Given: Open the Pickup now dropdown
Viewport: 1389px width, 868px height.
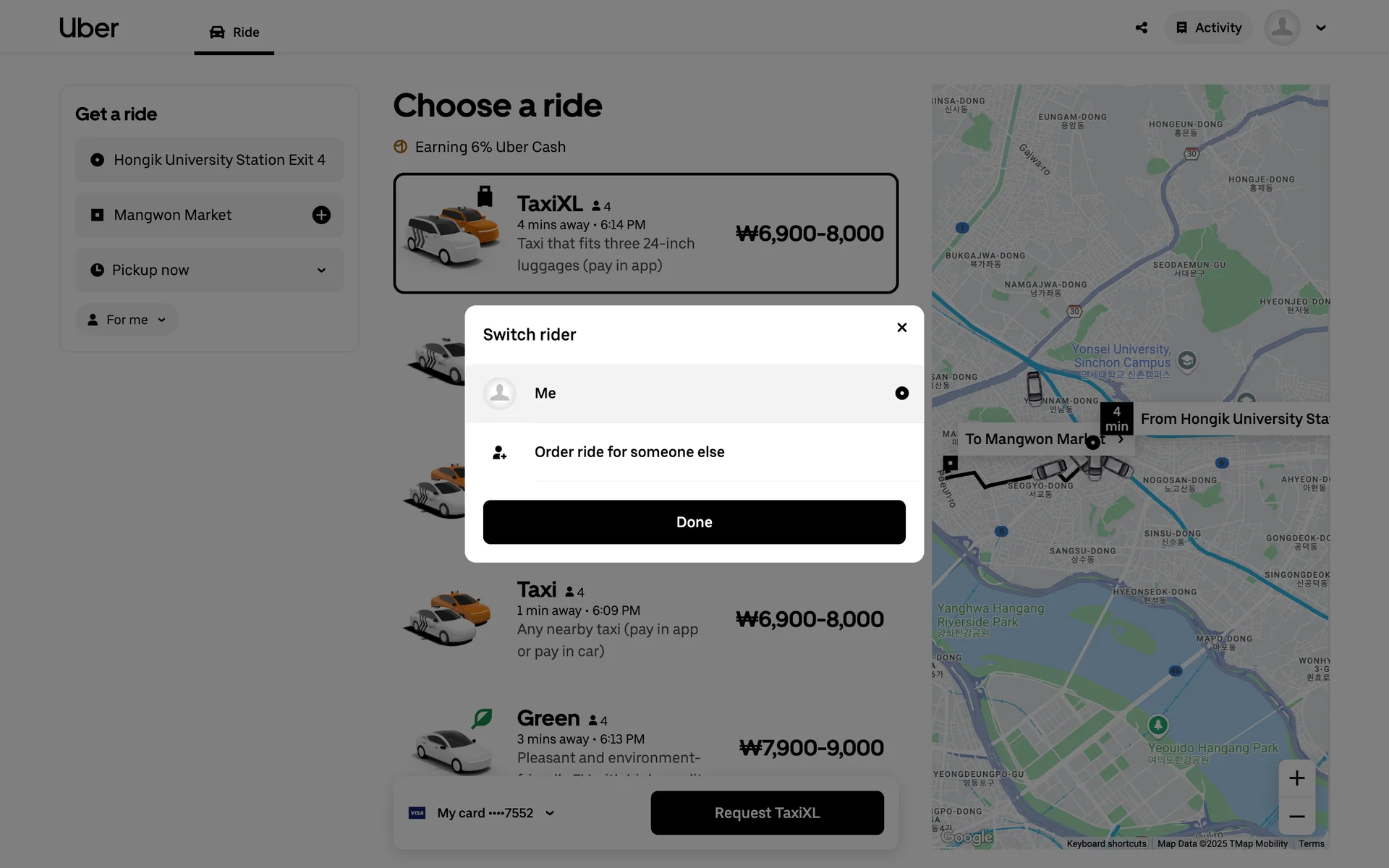Looking at the screenshot, I should (x=209, y=270).
